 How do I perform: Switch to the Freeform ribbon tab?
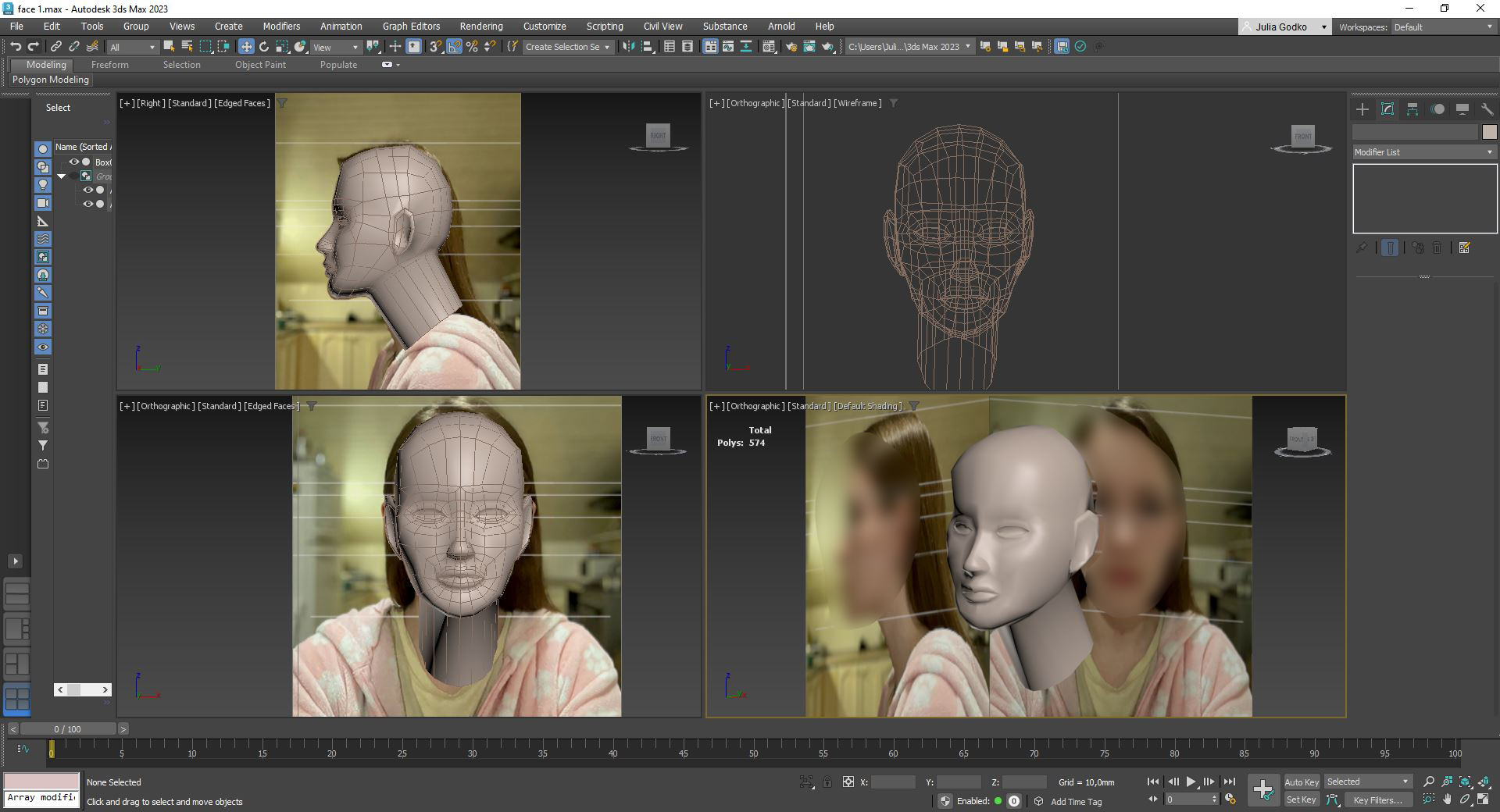[x=109, y=65]
